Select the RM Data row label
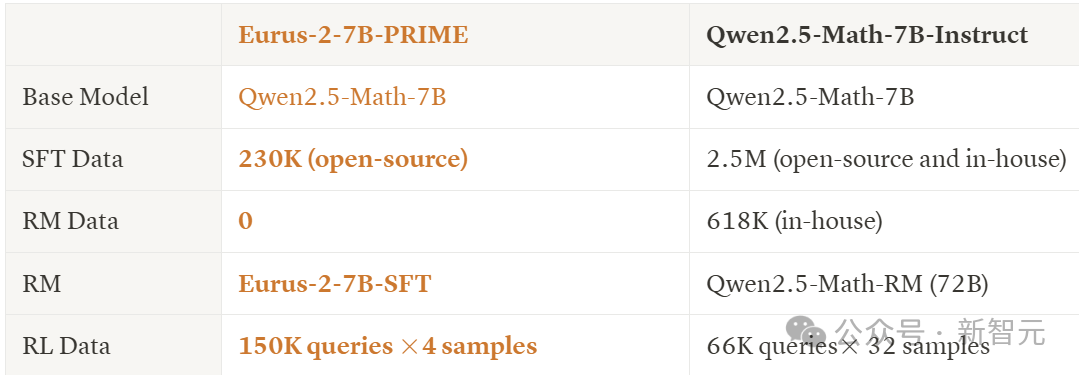The width and height of the screenshot is (1079, 375). point(70,221)
